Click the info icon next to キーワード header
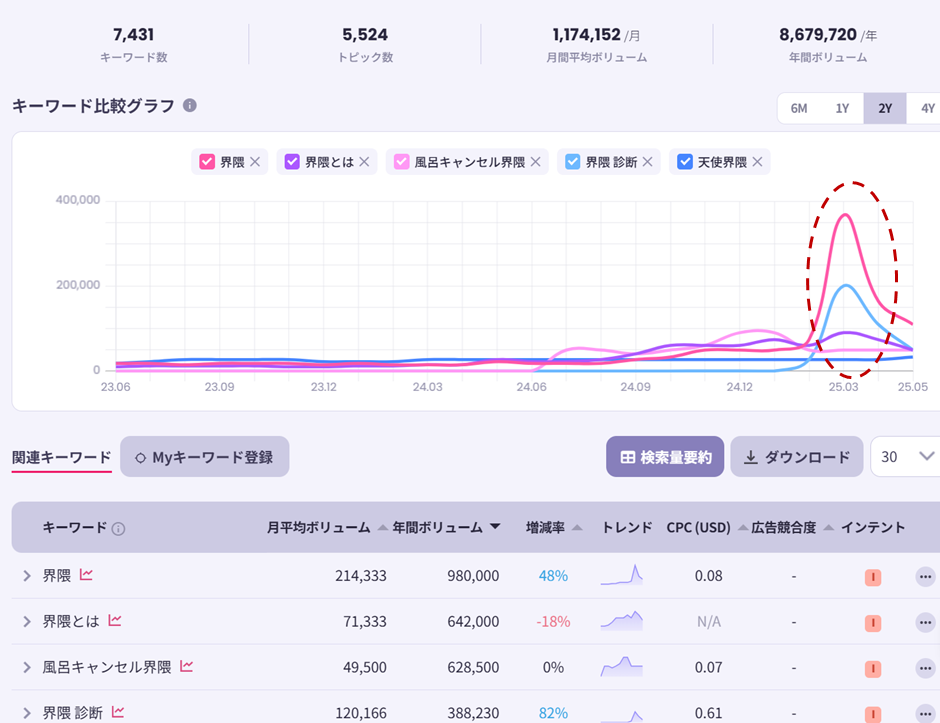940x723 pixels. click(x=119, y=529)
